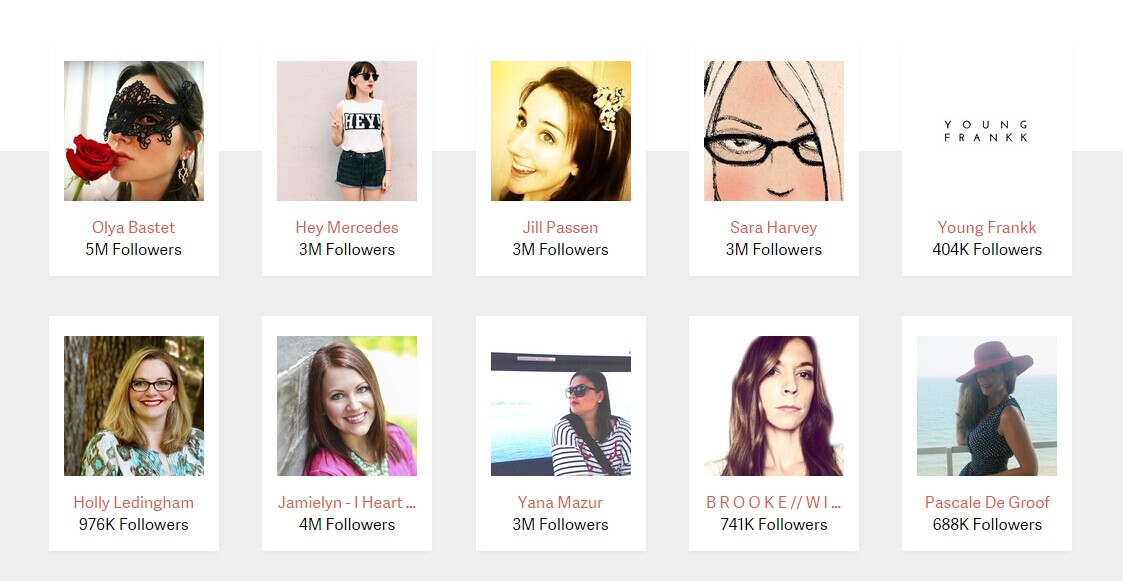Screen dimensions: 1123x581
Task: Open Sara Harvey's illustrated glasses avatar
Action: tap(773, 130)
